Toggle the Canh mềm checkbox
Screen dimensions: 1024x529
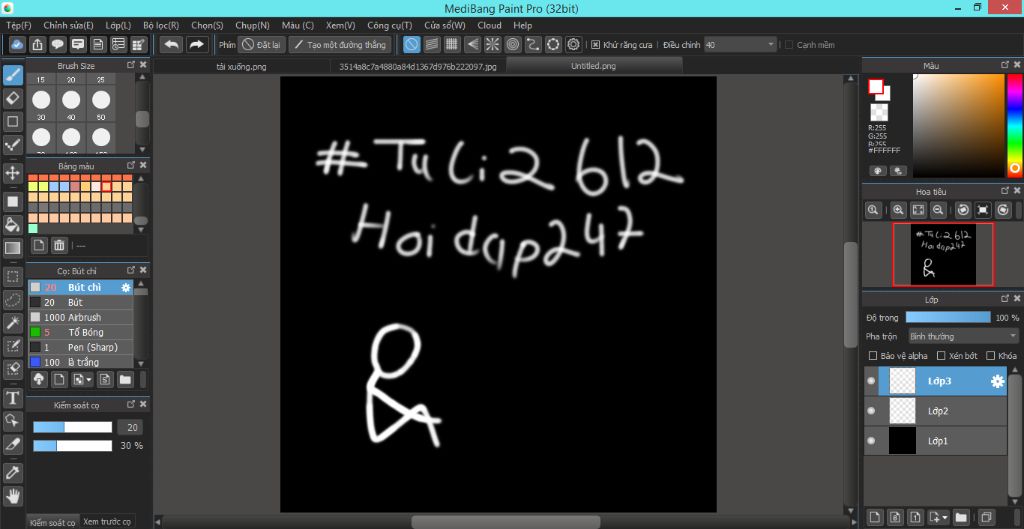click(789, 45)
